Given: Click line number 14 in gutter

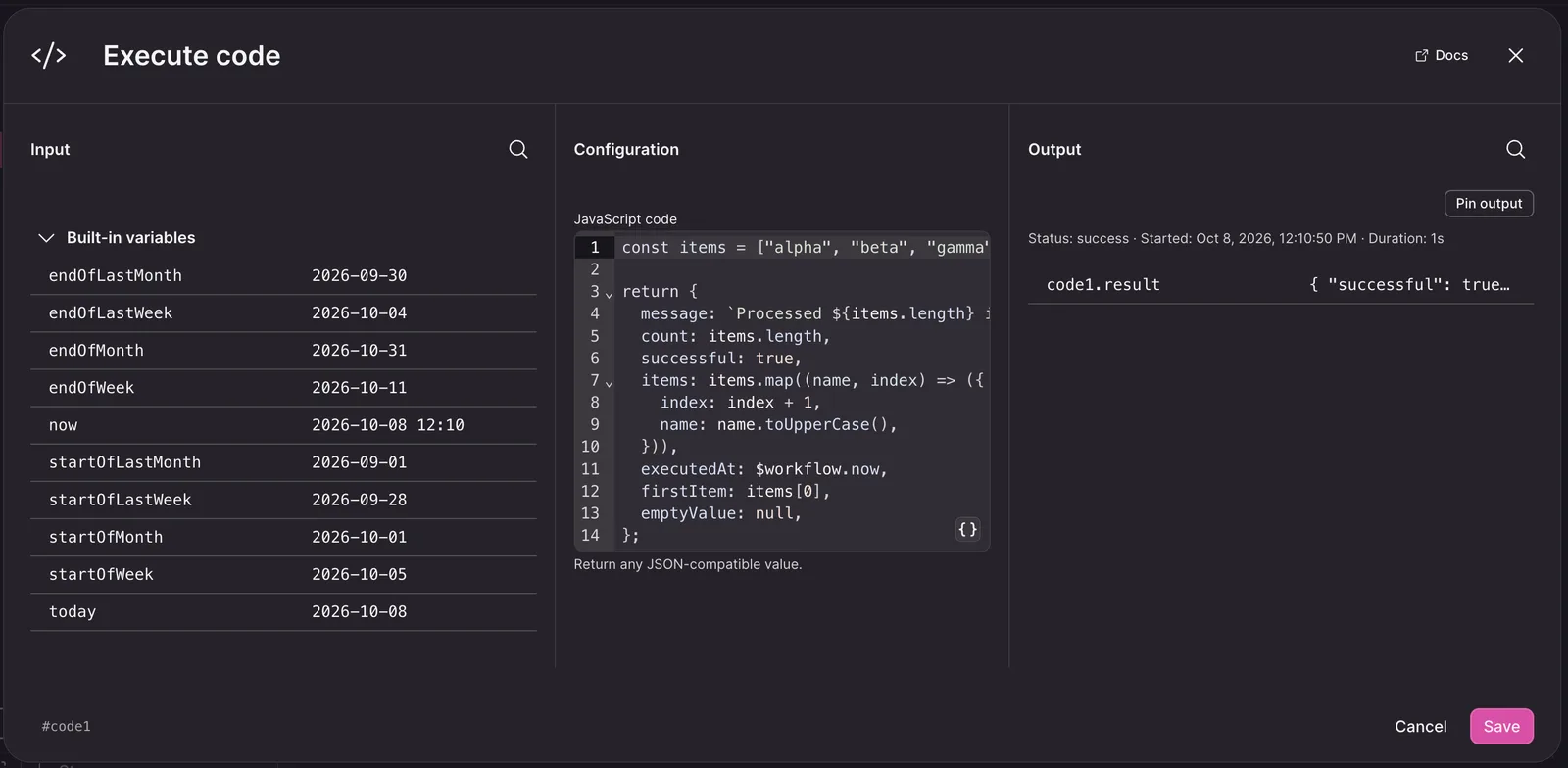Looking at the screenshot, I should (590, 536).
